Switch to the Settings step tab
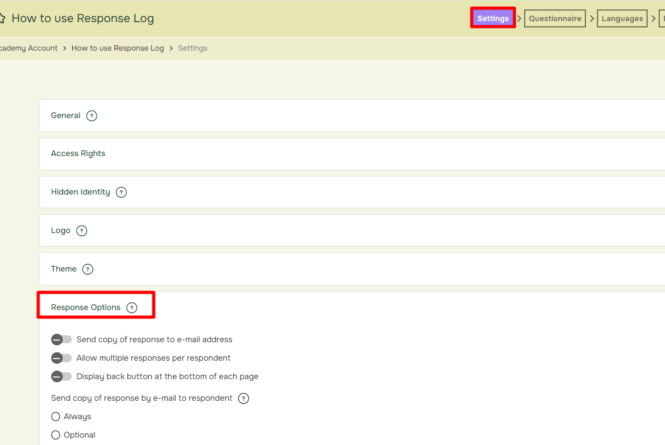665x445 pixels. tap(493, 18)
